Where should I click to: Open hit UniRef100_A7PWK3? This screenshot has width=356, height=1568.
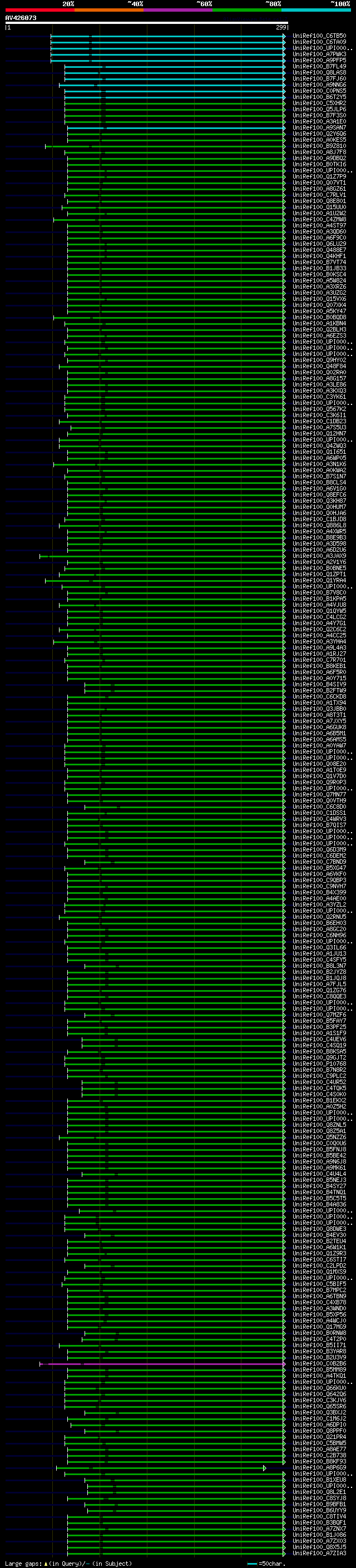(x=319, y=54)
